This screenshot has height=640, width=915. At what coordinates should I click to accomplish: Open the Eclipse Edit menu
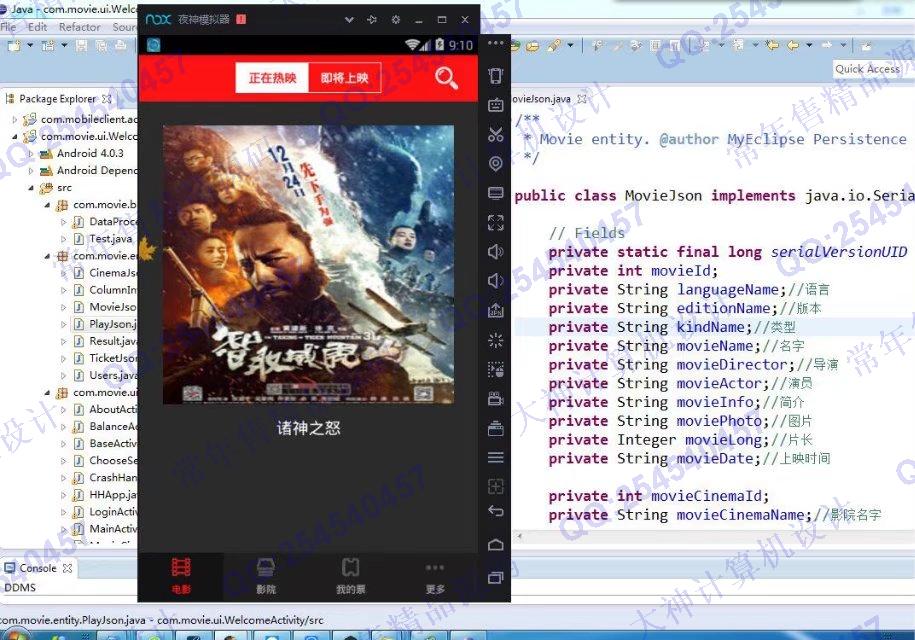click(37, 27)
